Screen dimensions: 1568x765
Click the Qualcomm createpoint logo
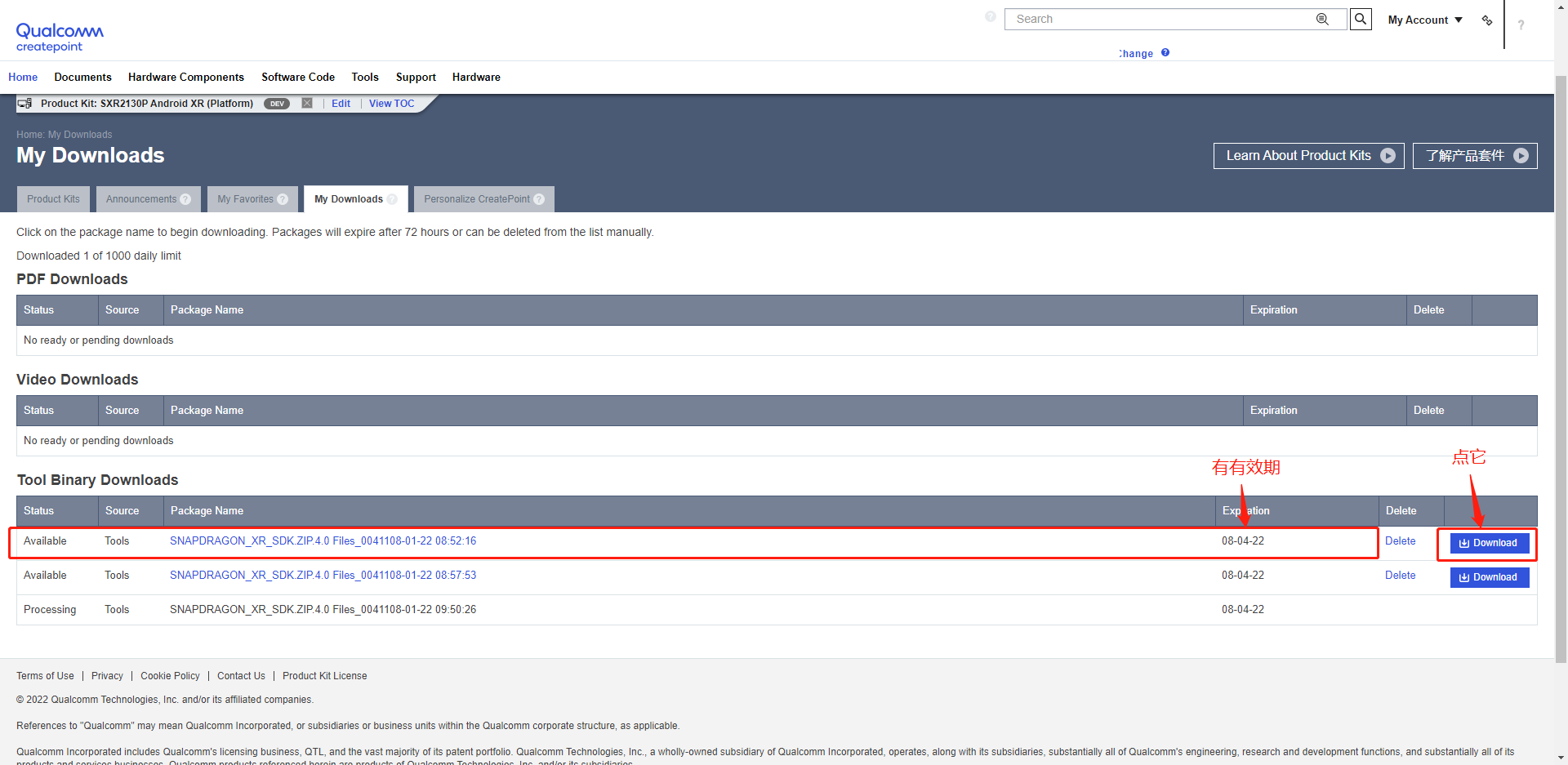coord(60,38)
